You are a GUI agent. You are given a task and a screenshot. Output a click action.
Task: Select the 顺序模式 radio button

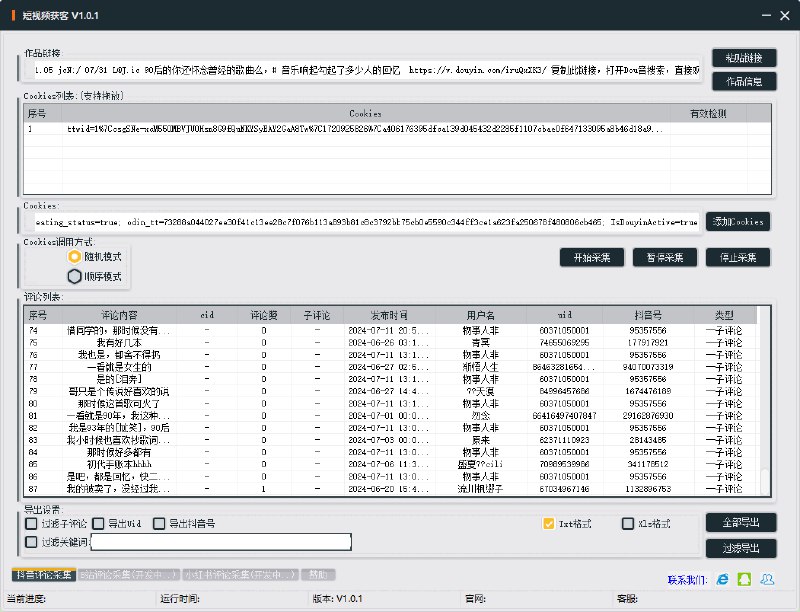(x=74, y=276)
